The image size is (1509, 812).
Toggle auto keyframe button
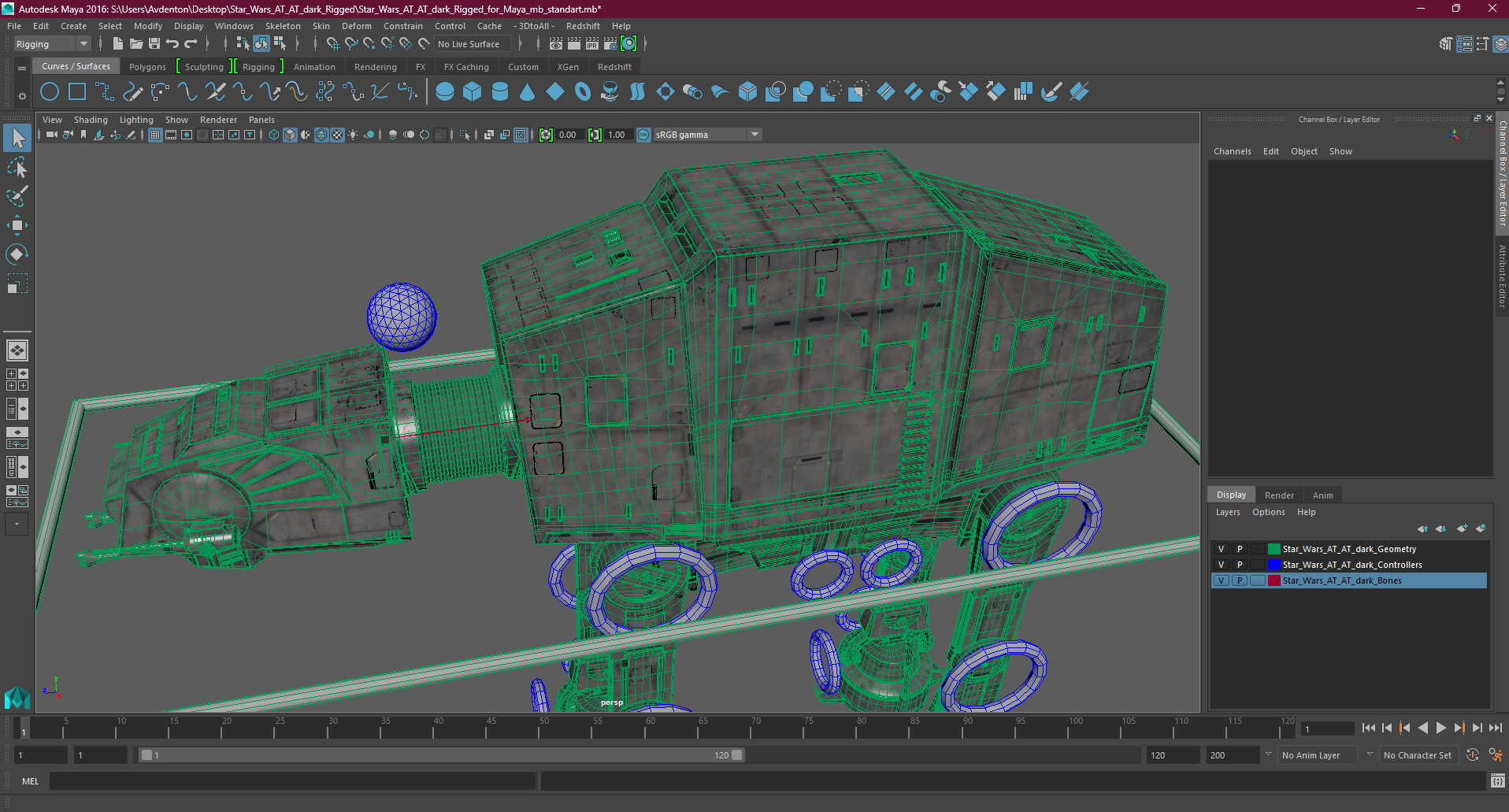[1473, 755]
